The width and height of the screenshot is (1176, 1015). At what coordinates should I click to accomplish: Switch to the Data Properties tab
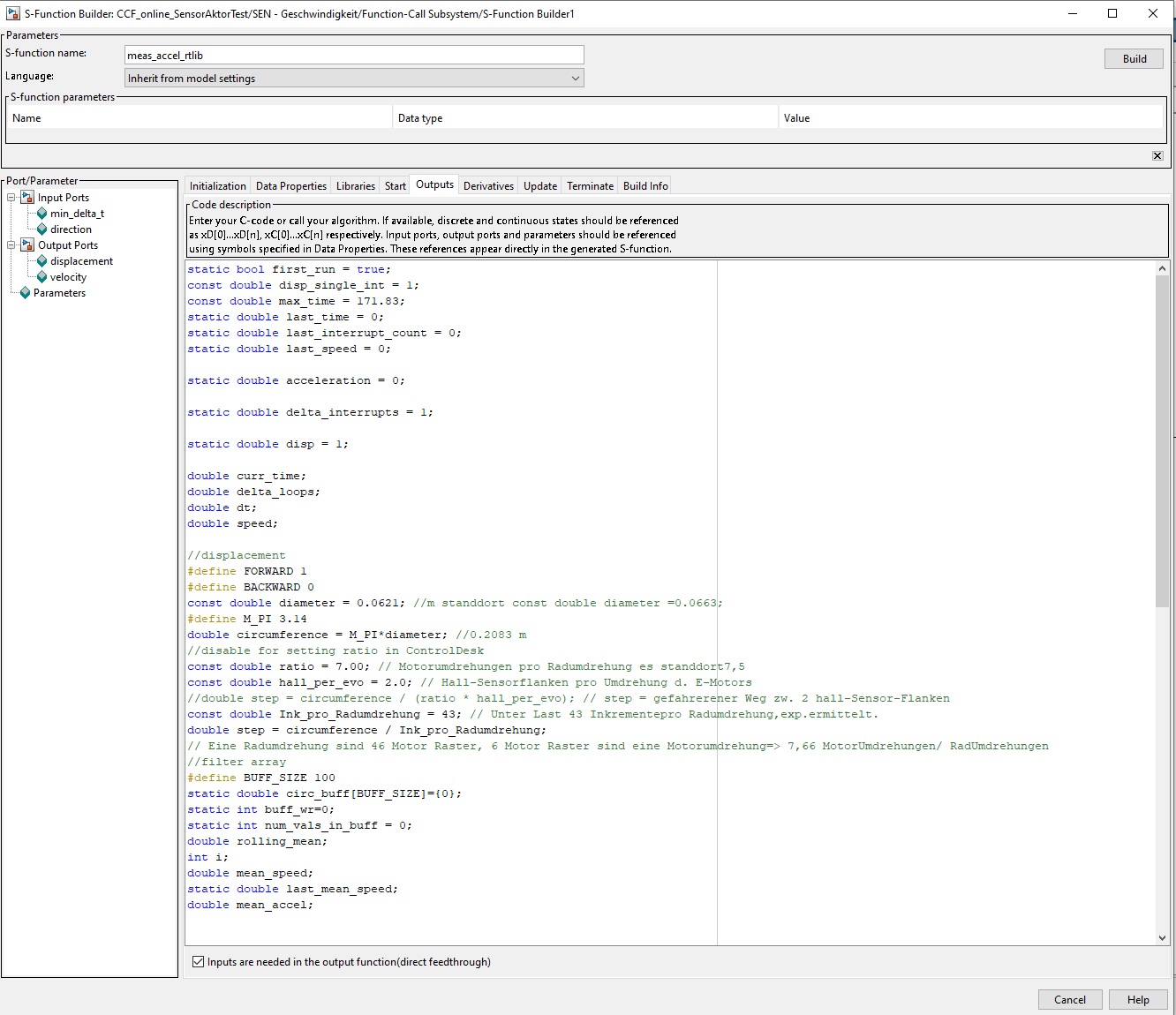[290, 186]
